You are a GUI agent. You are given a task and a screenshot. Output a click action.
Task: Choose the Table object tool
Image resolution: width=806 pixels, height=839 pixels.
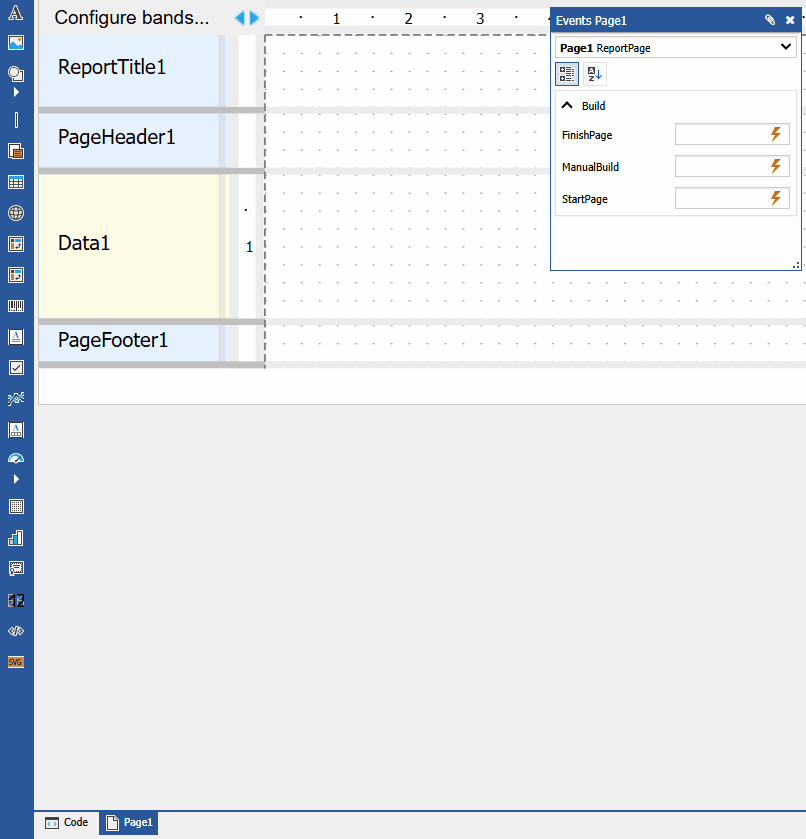coord(16,182)
